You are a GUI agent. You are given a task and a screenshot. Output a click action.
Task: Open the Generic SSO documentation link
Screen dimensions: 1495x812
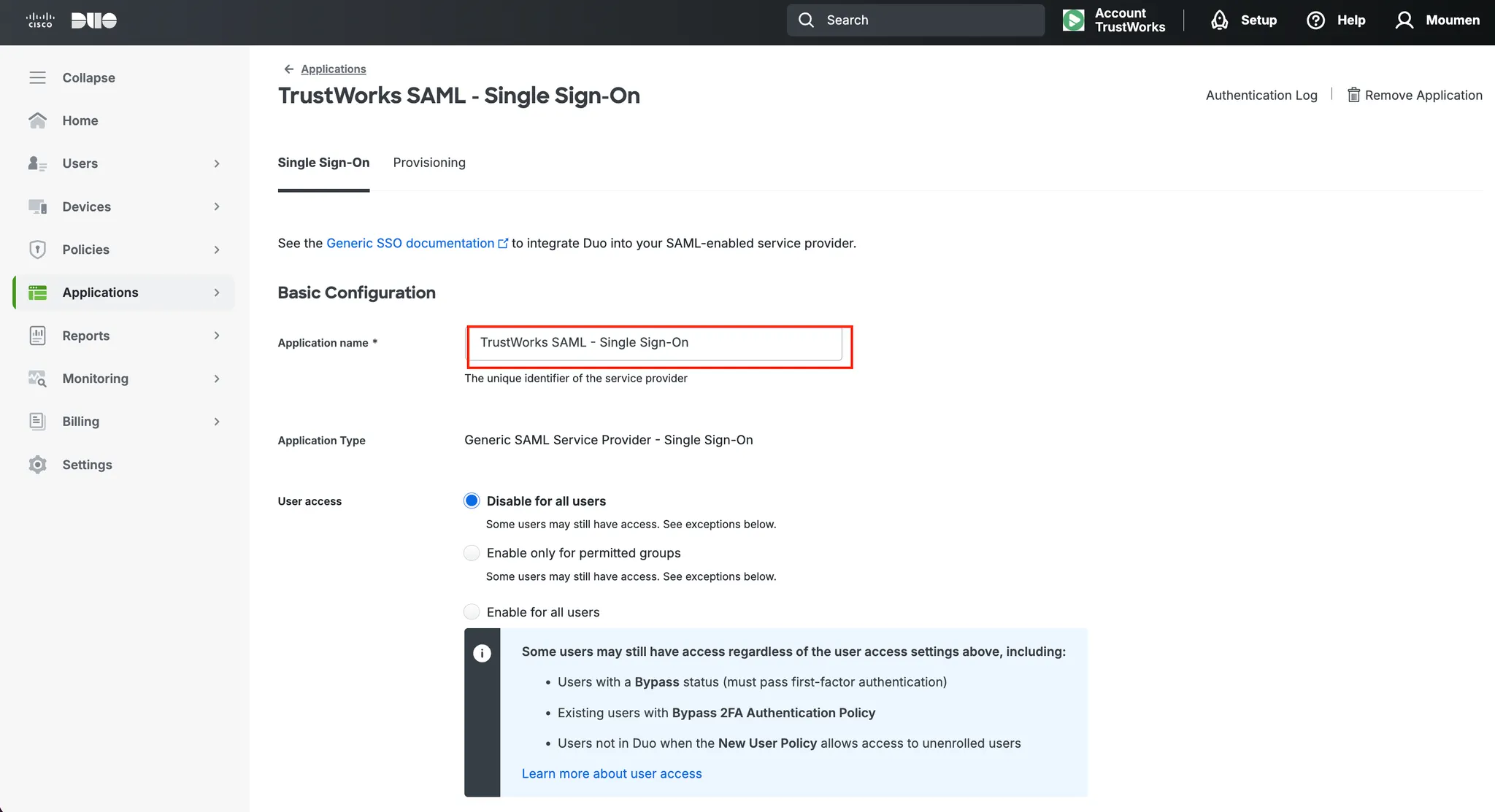tap(410, 243)
